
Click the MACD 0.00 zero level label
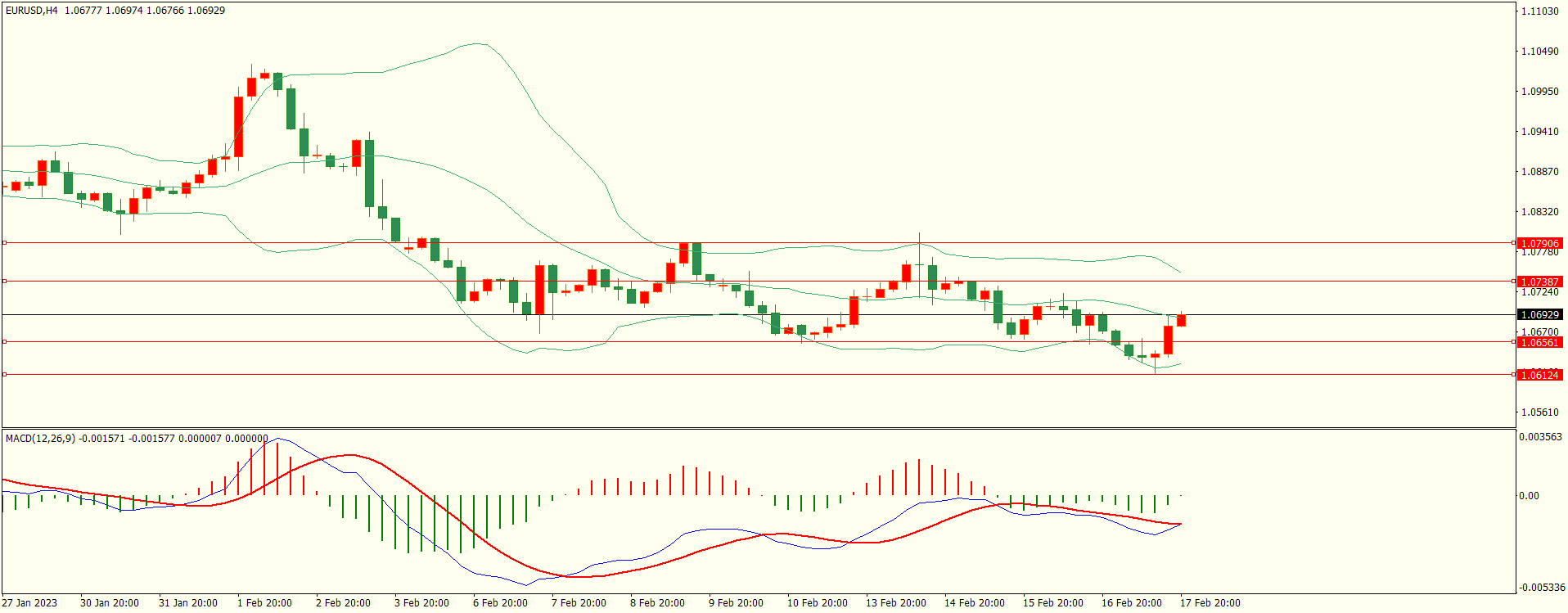(x=1529, y=496)
